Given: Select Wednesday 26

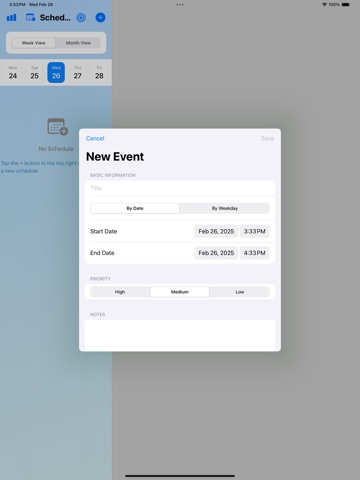Looking at the screenshot, I should [56, 73].
